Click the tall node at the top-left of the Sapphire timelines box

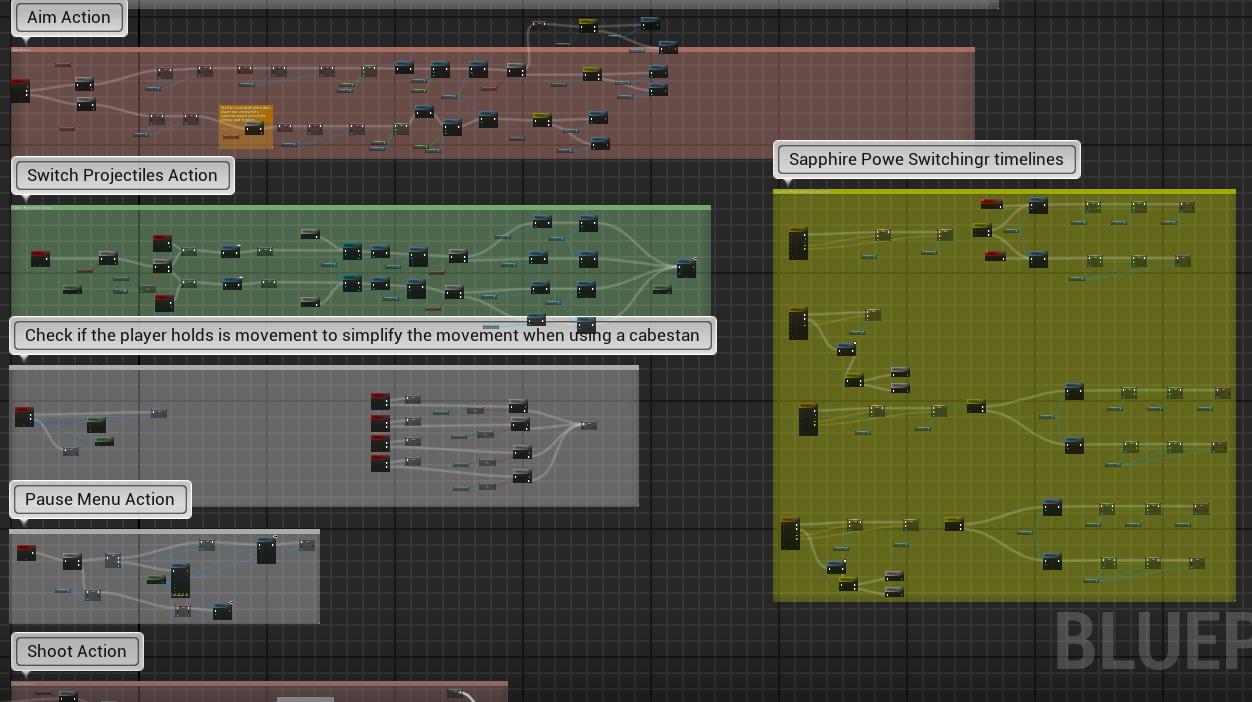[x=798, y=244]
